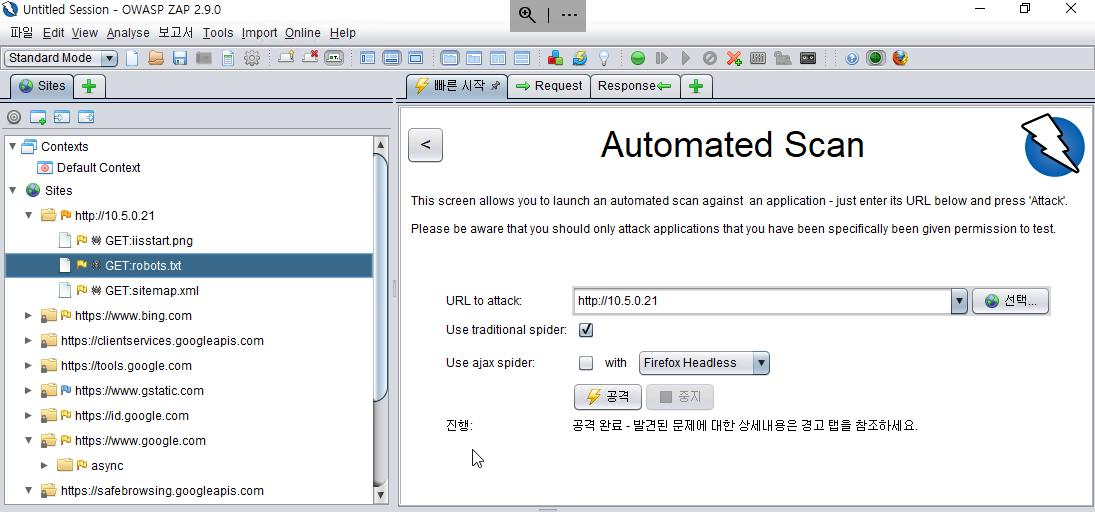Screen dimensions: 1095x512
Task: Hide unpinned tabs (tab icon with red X)
Action: coord(310,58)
